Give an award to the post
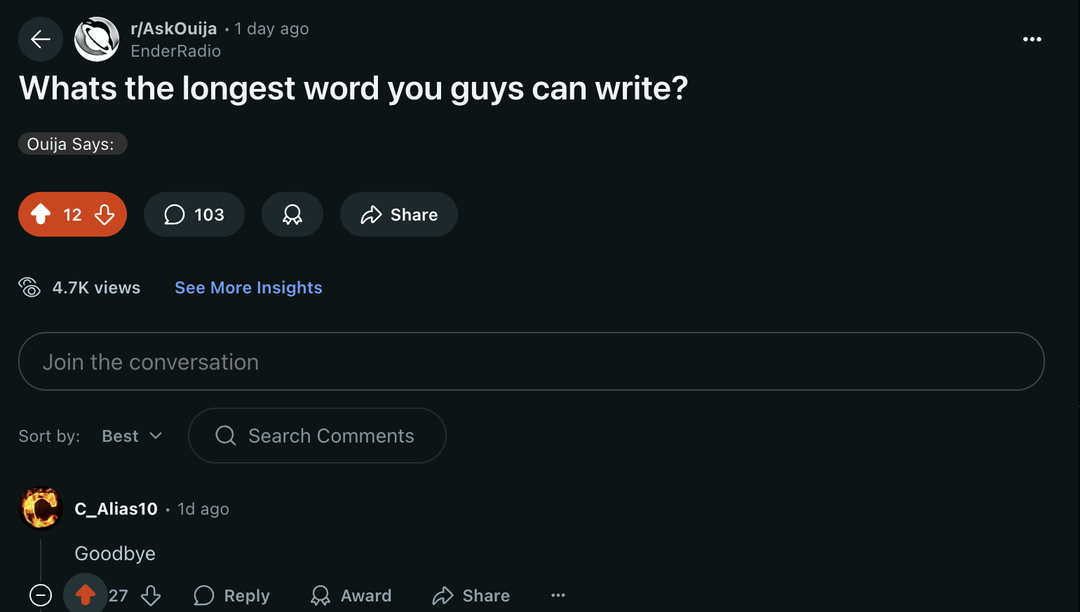The width and height of the screenshot is (1080, 612). (x=292, y=214)
